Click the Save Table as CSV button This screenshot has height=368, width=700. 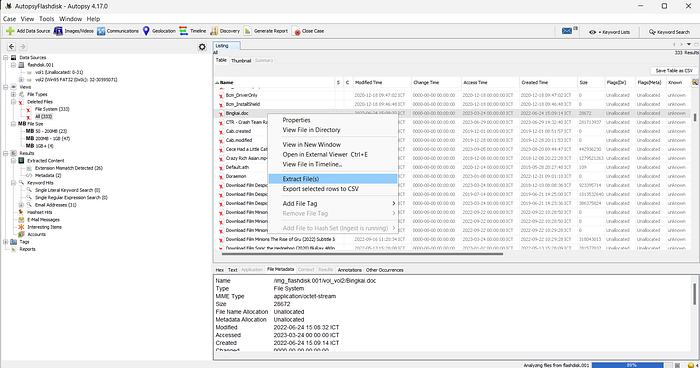click(674, 71)
